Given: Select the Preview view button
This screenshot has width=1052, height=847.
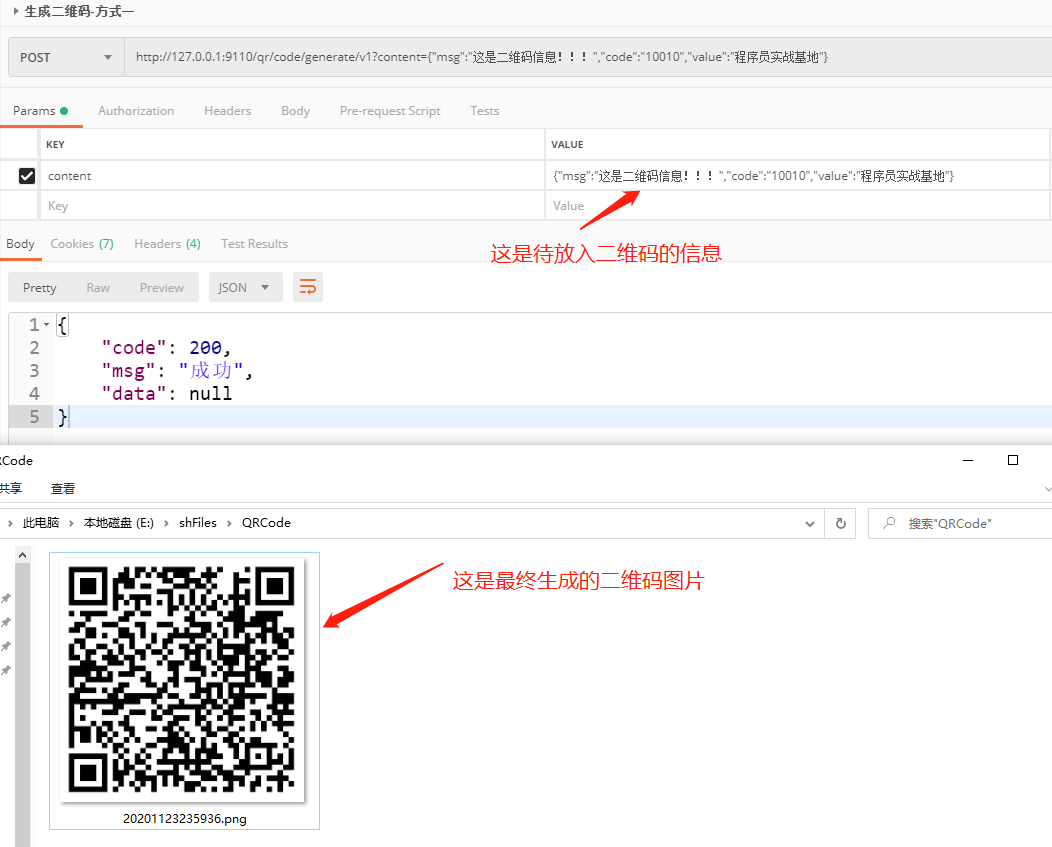Looking at the screenshot, I should click(162, 287).
